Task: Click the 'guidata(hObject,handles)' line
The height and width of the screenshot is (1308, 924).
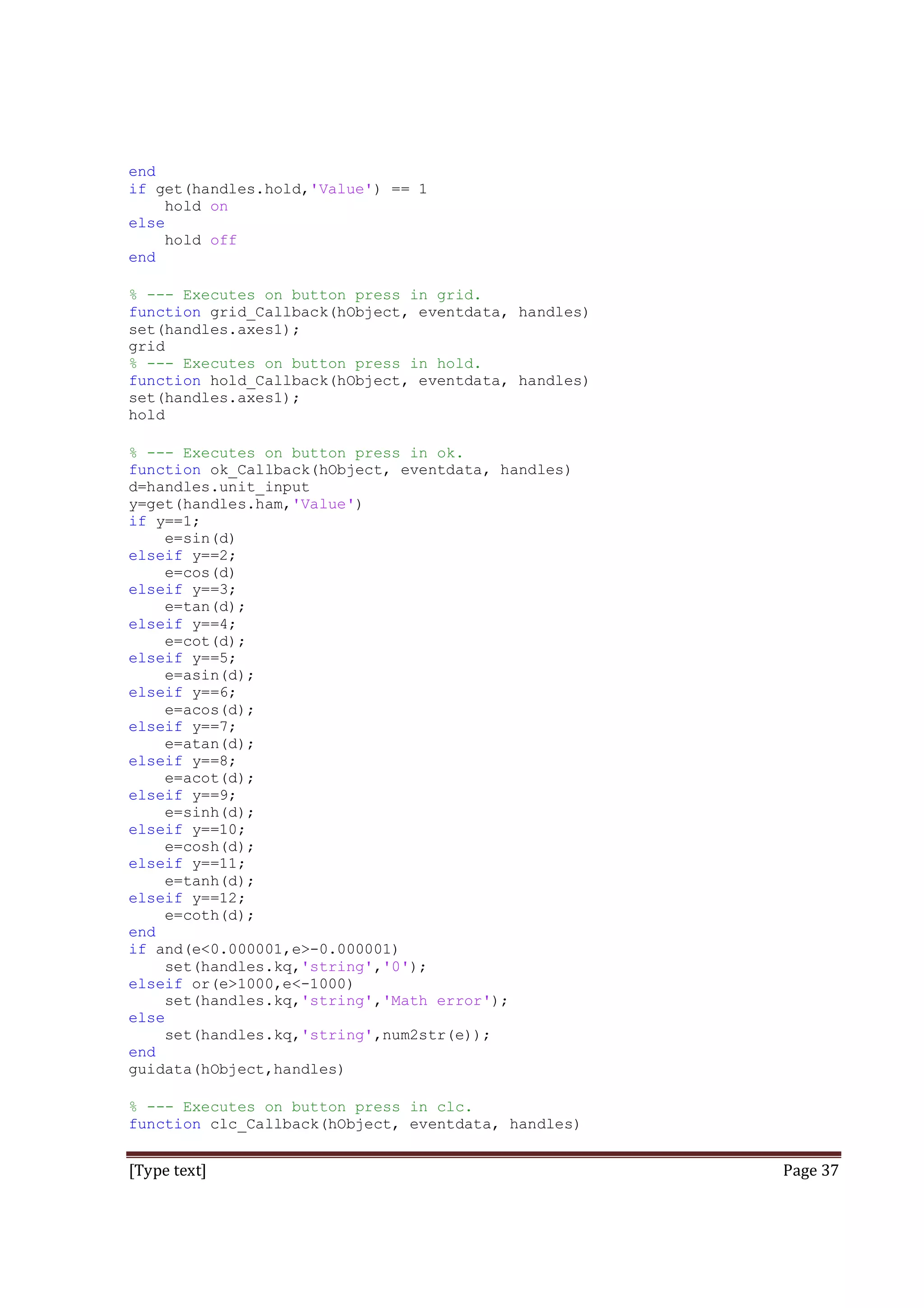Action: (x=236, y=1069)
